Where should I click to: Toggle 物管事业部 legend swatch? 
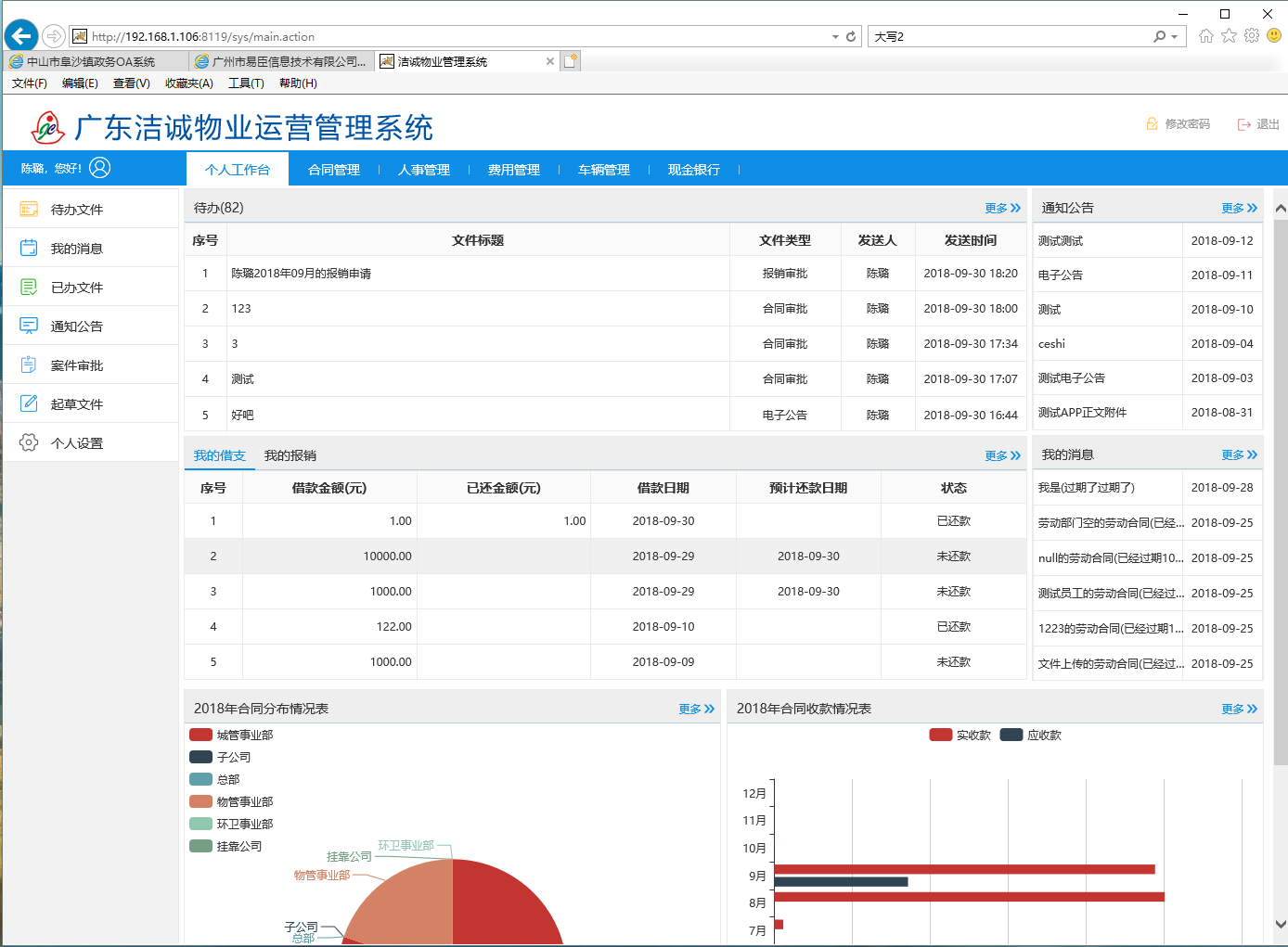click(x=200, y=801)
